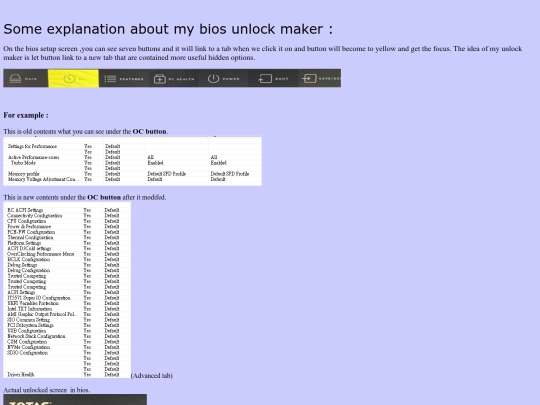540x405 pixels.
Task: Select 'Memory Voltage Adjustment Con...' row
Action: pos(132,179)
